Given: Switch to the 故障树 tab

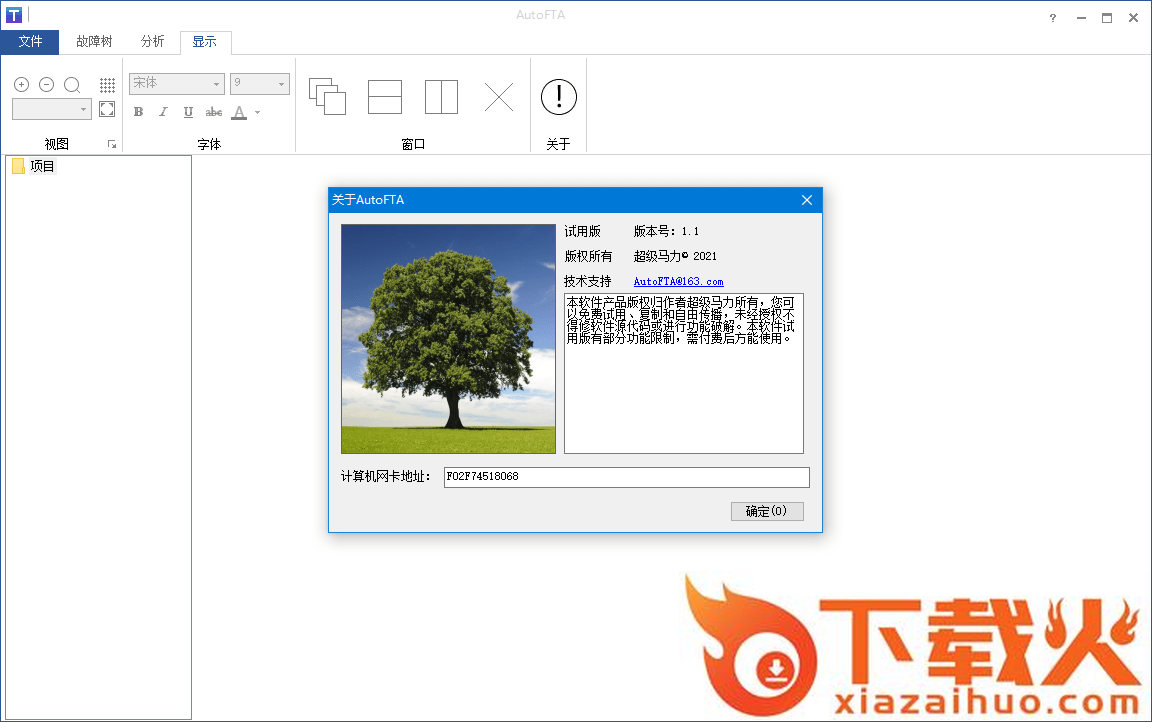Looking at the screenshot, I should click(x=94, y=42).
